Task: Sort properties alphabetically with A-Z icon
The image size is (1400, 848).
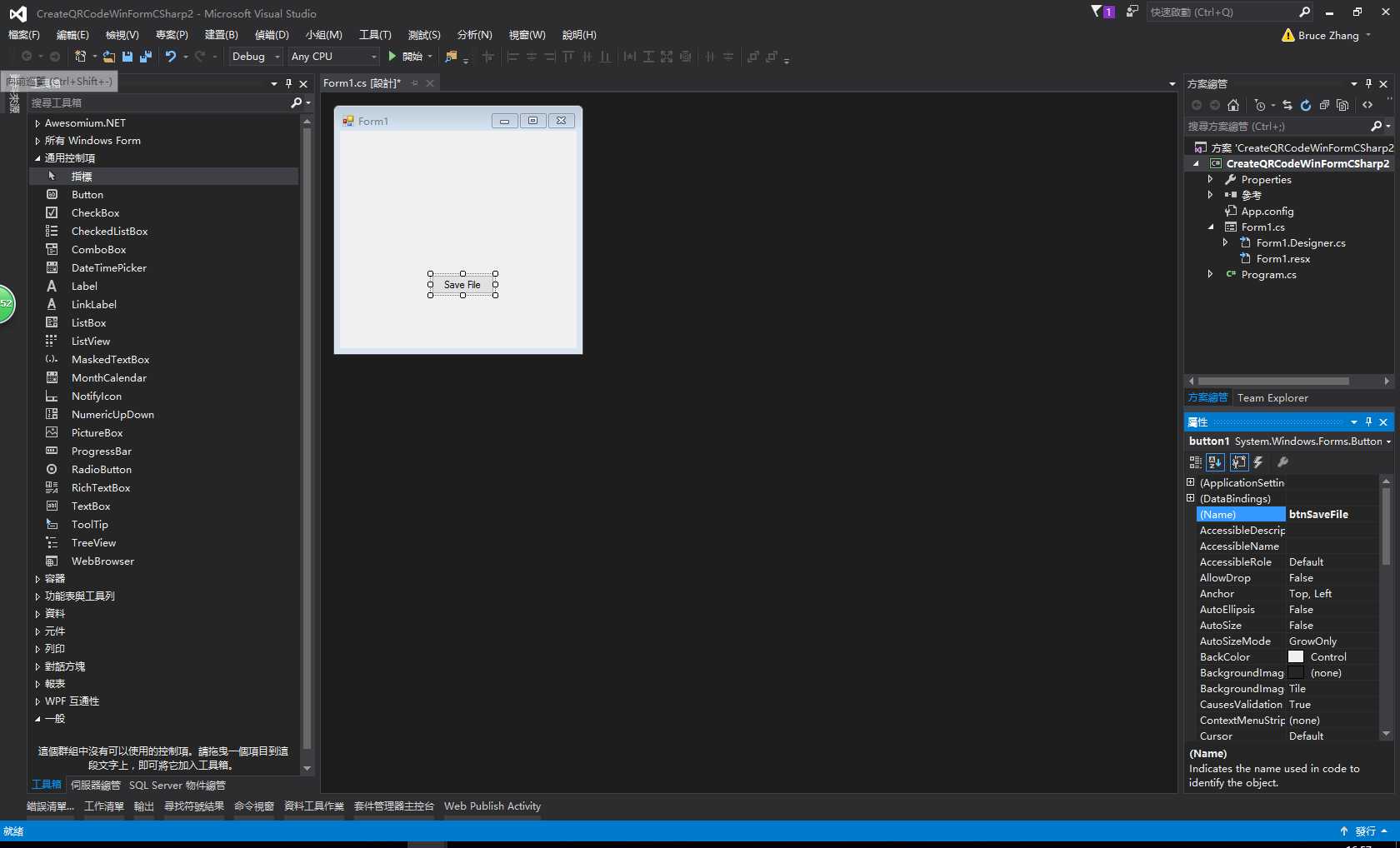Action: tap(1215, 462)
